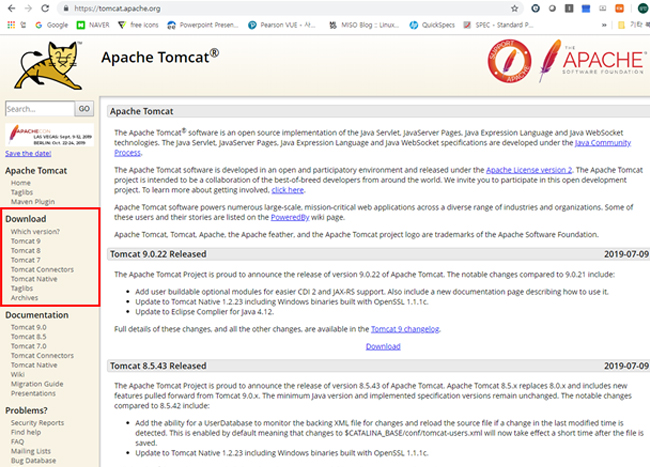
Task: Open the Archives link
Action: 24,298
